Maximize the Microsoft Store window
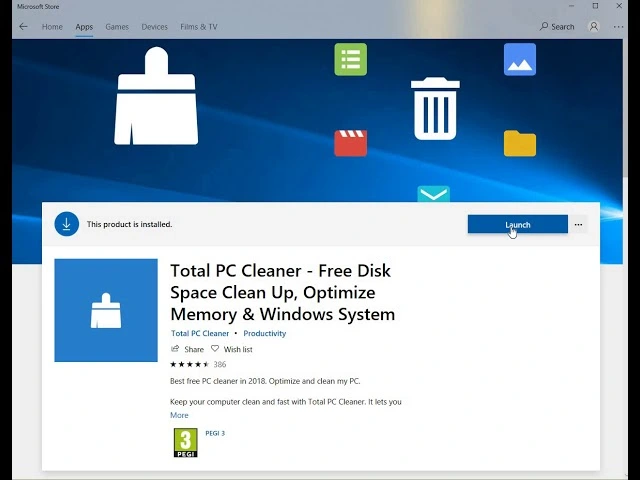Screen dimensions: 640x480 coord(596,6)
